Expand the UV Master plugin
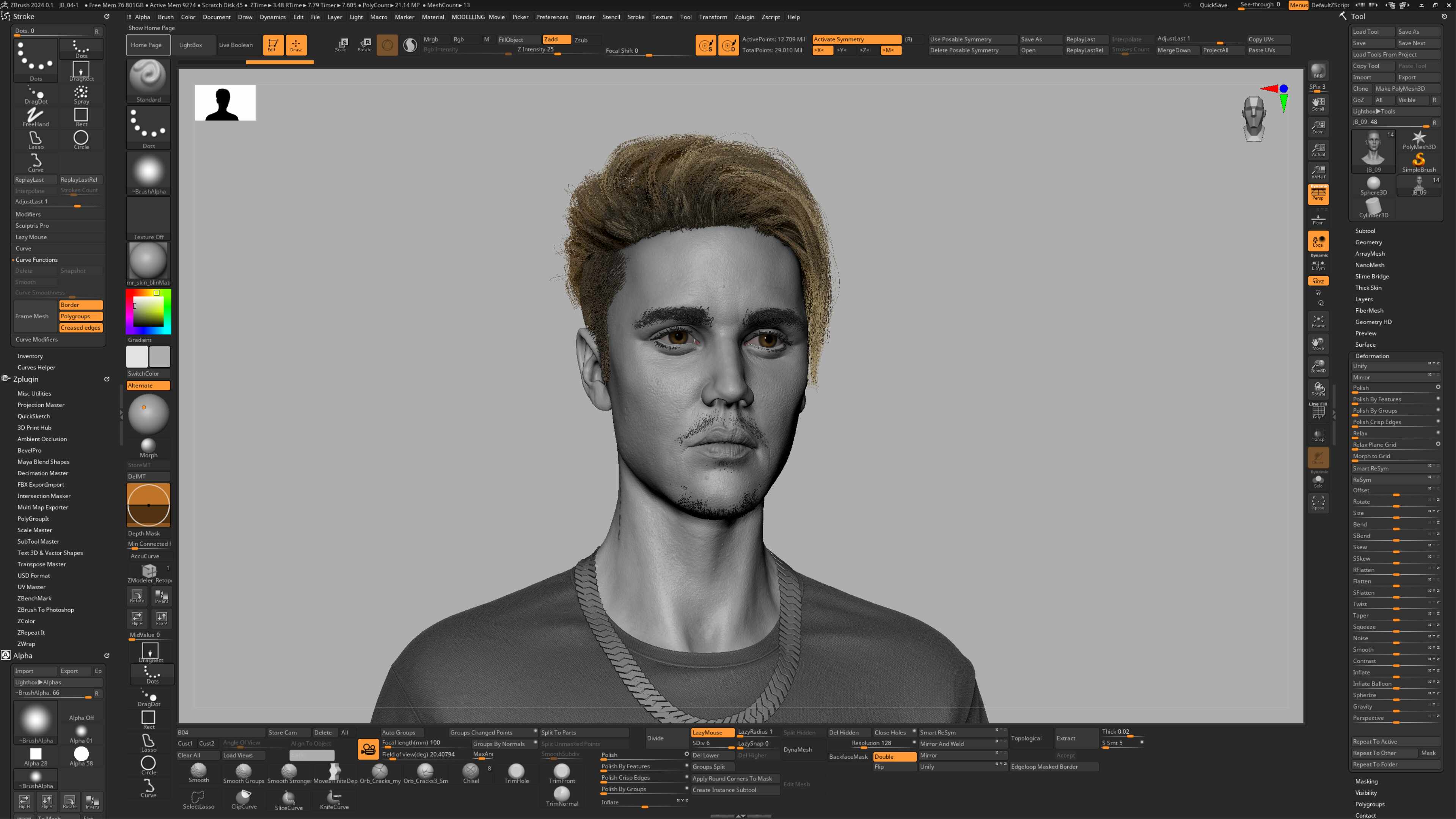The image size is (1456, 819). [31, 587]
